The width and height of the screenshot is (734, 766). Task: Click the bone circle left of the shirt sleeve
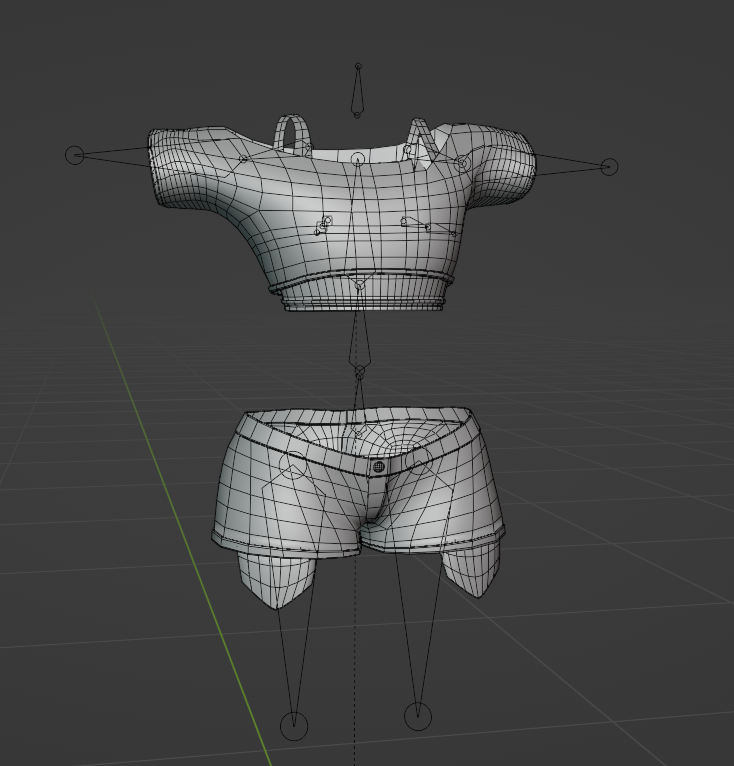coord(74,155)
